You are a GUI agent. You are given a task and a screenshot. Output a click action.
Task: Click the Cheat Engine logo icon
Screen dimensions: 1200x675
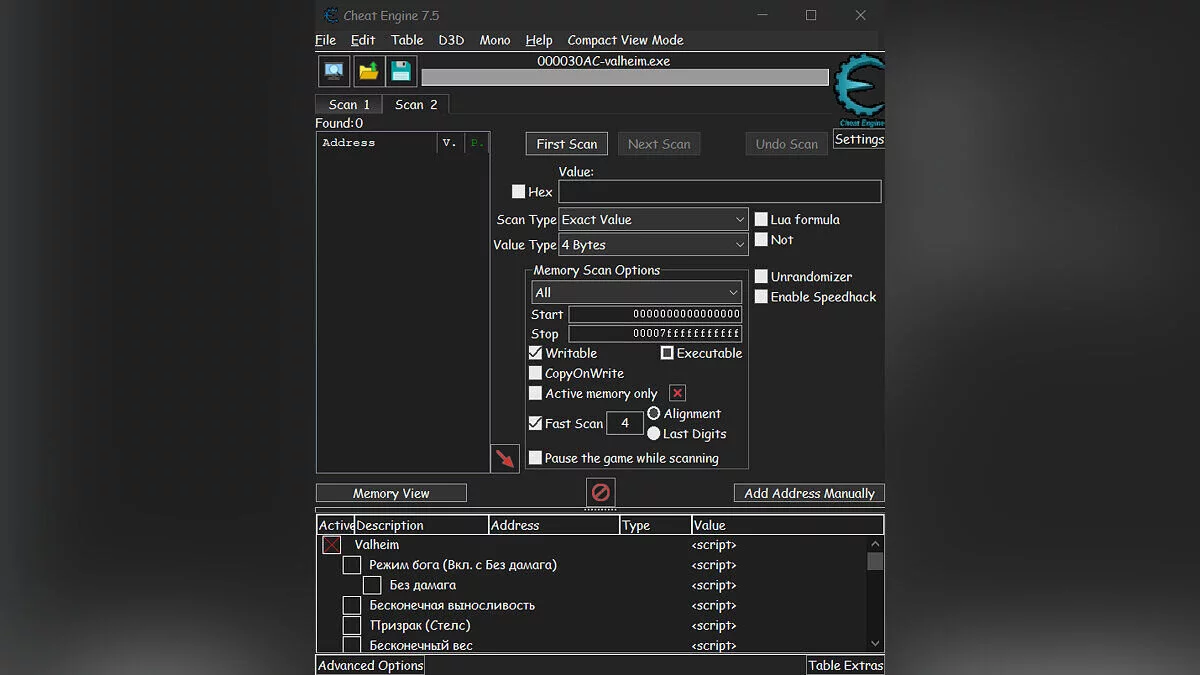[859, 90]
